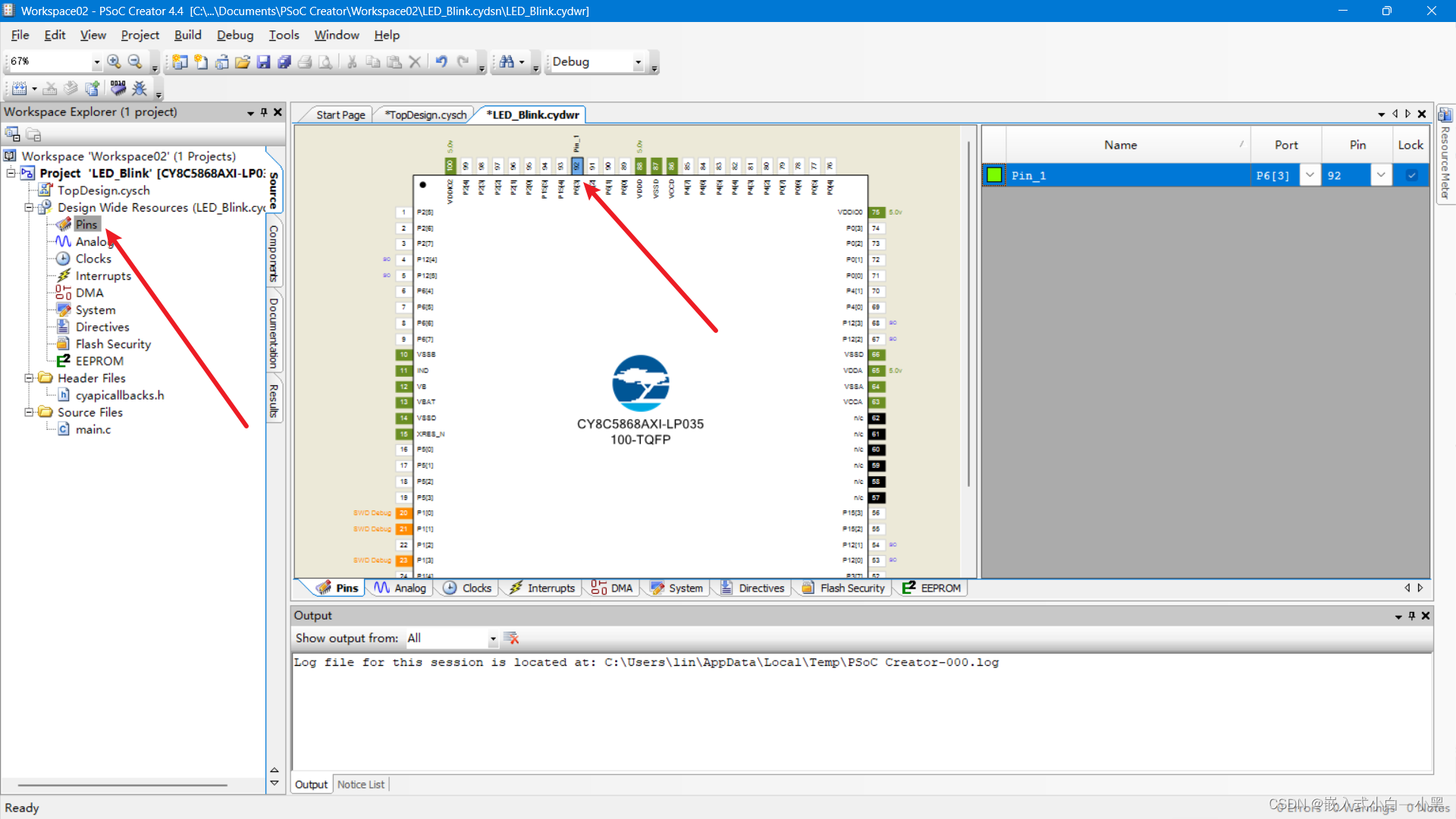The image size is (1456, 819).
Task: Open the File menu
Action: (20, 35)
